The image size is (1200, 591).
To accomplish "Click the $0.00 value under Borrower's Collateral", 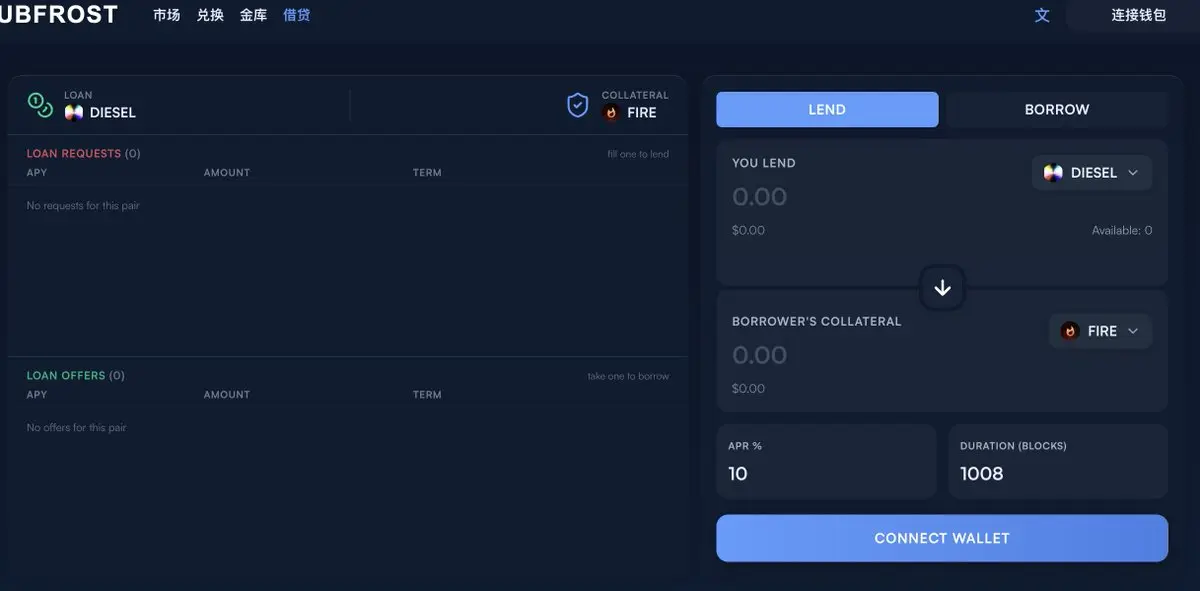I will coord(748,388).
